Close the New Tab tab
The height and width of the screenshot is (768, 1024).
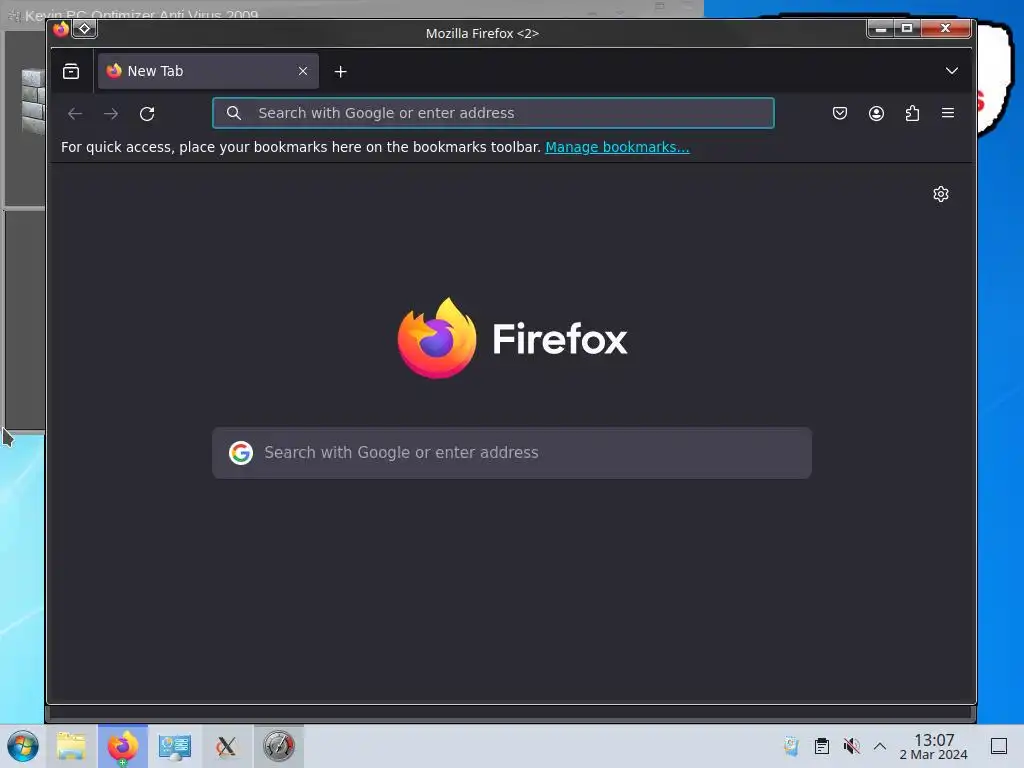pos(303,71)
